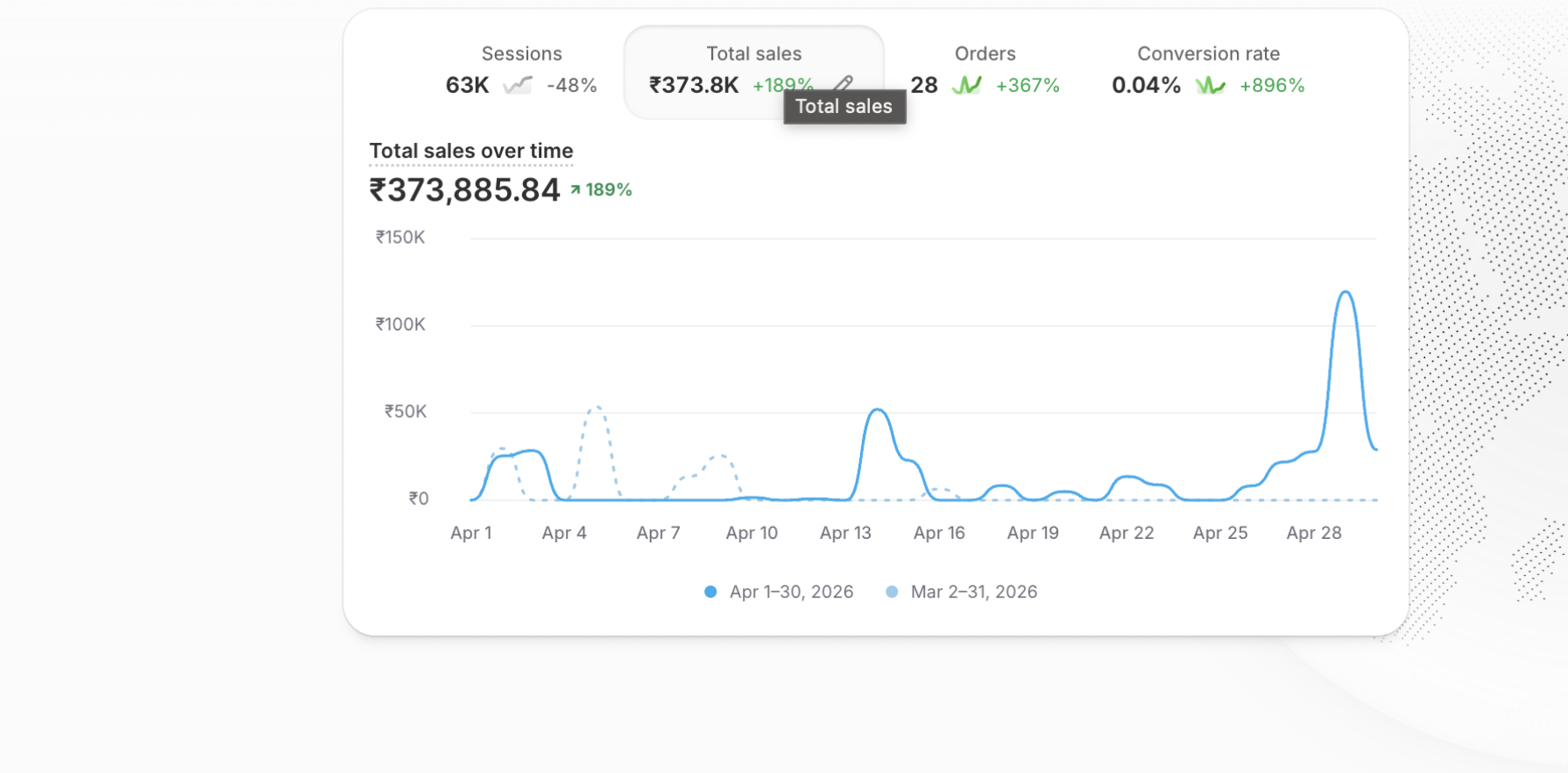This screenshot has height=773, width=1568.
Task: Click the Apr 4 x-axis label
Action: [x=564, y=533]
